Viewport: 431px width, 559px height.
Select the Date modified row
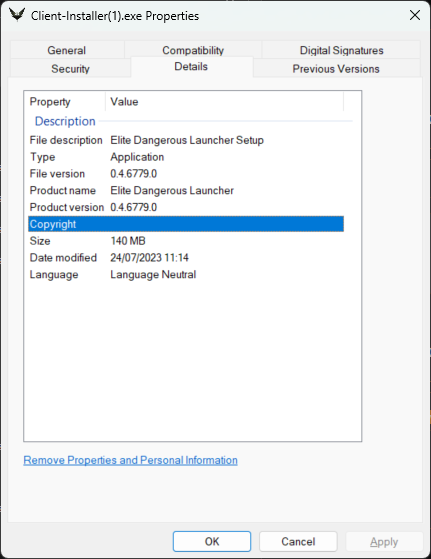pyautogui.click(x=186, y=257)
